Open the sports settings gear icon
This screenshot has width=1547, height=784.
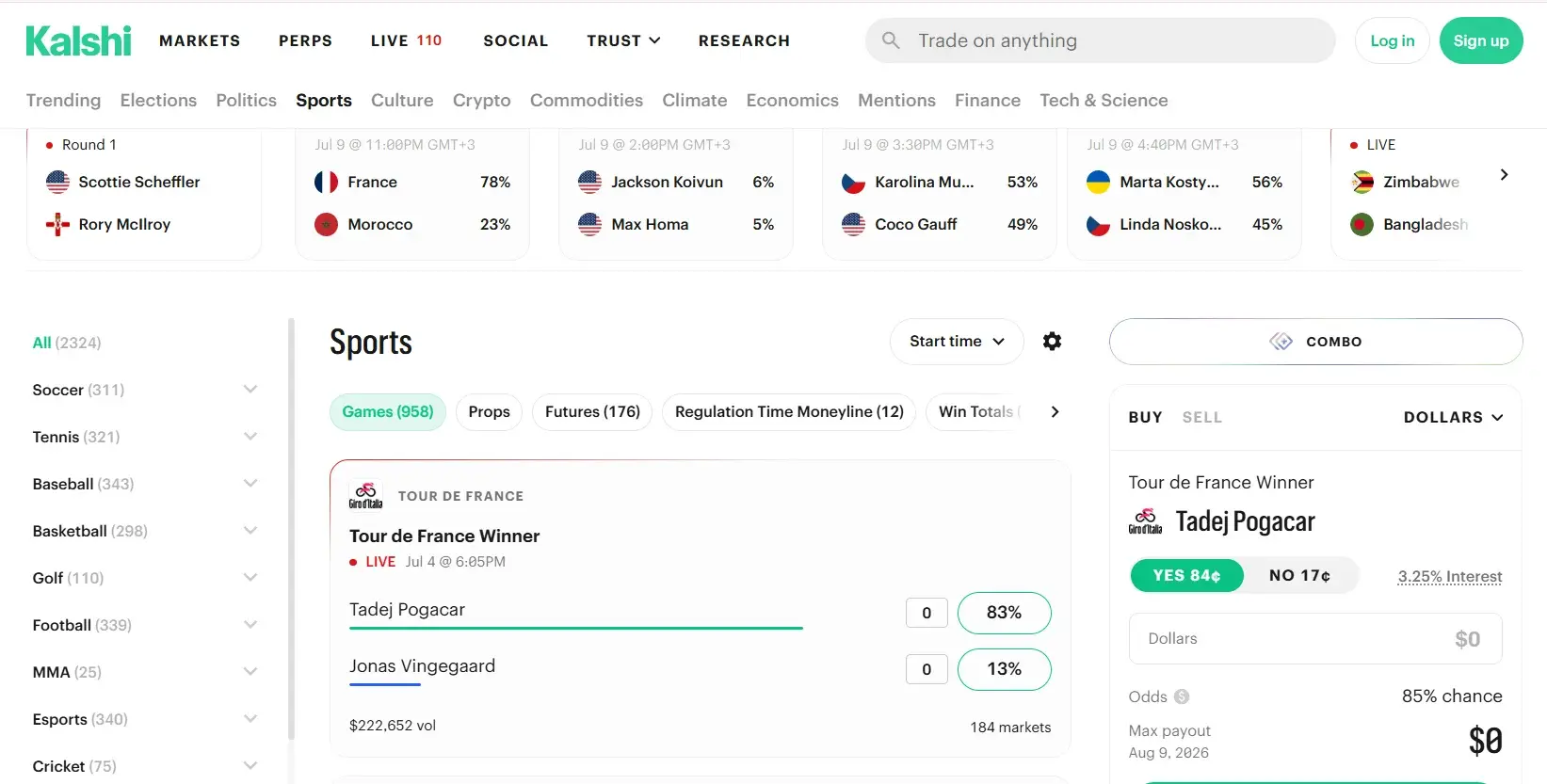coord(1052,342)
